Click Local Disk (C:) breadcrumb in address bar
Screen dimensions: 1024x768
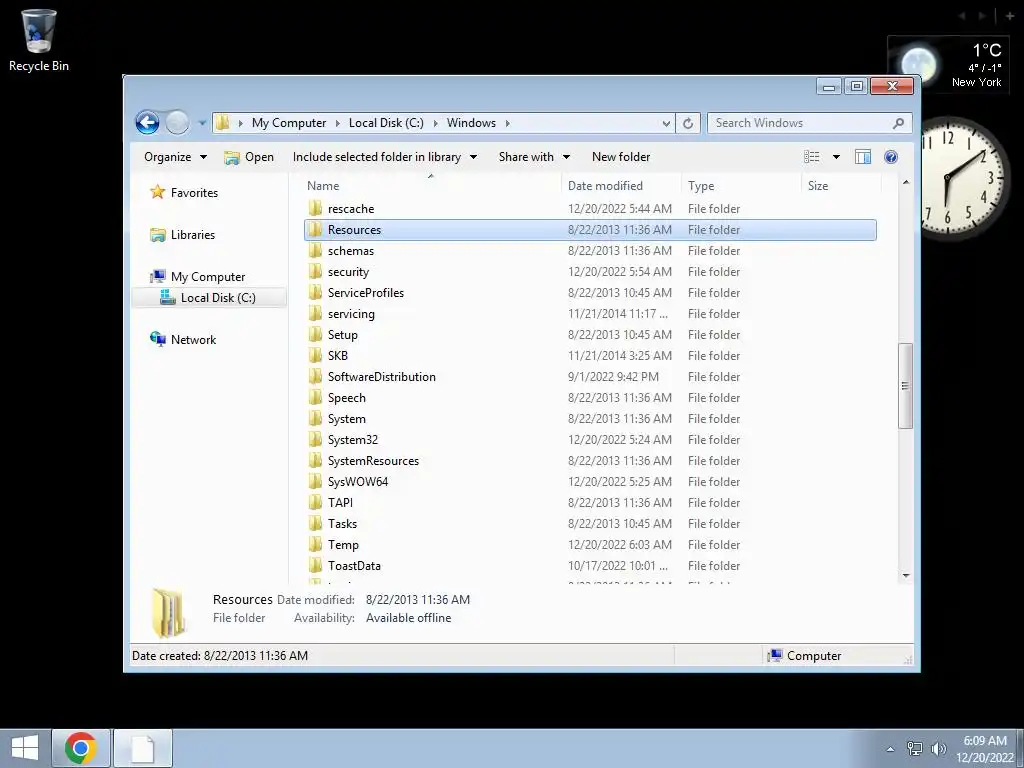tap(386, 123)
